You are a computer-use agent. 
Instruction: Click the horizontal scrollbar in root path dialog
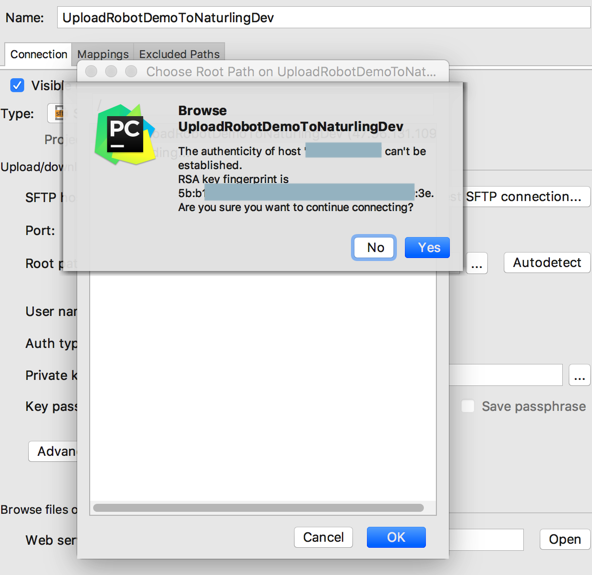pyautogui.click(x=259, y=508)
